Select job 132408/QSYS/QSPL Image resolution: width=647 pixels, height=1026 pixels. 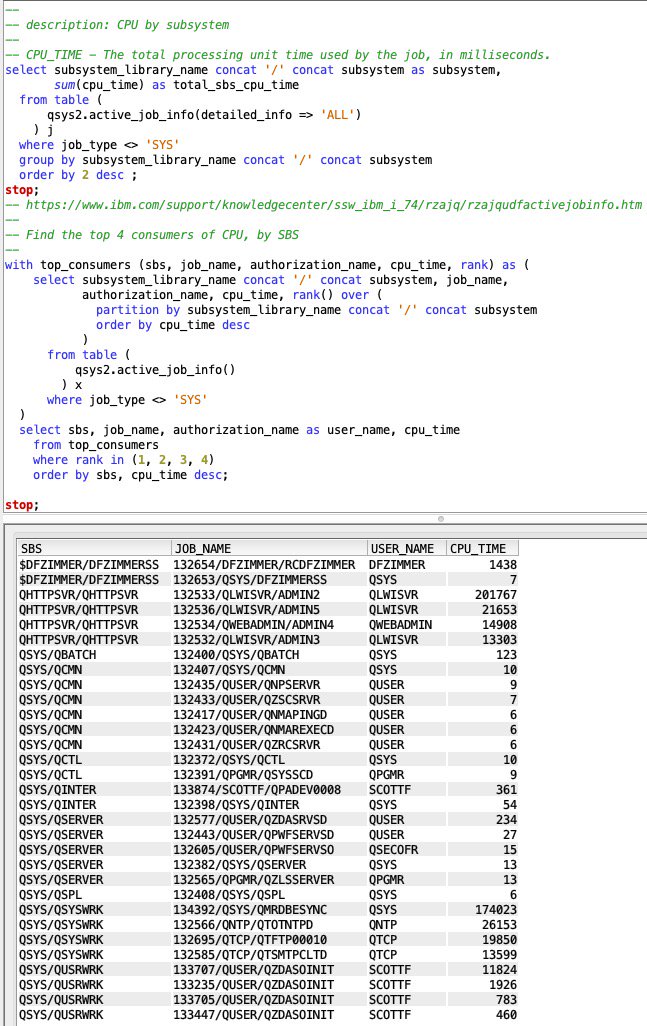(229, 894)
